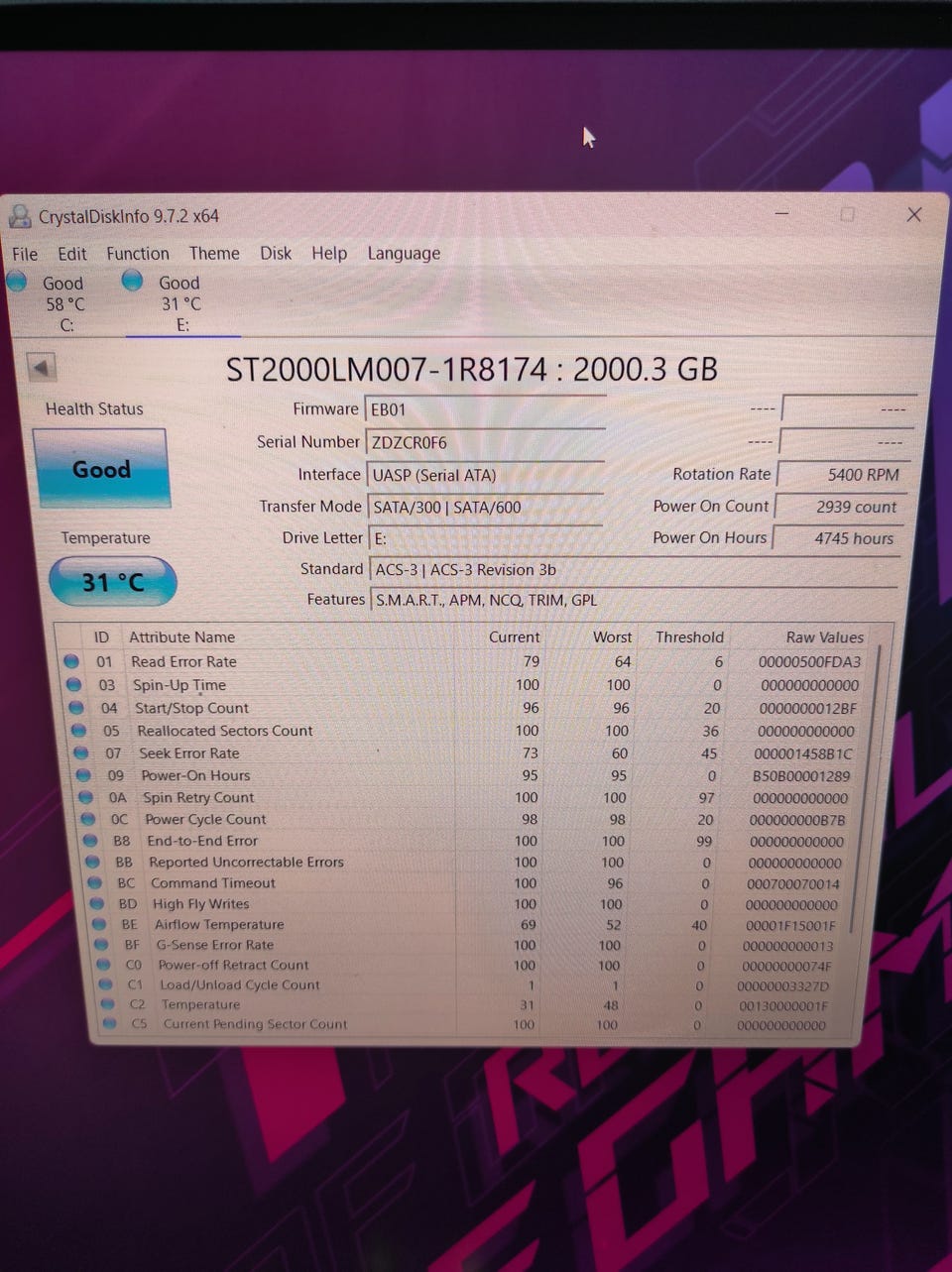This screenshot has height=1272, width=952.
Task: Click the 31 °C temperature button
Action: coord(112,582)
